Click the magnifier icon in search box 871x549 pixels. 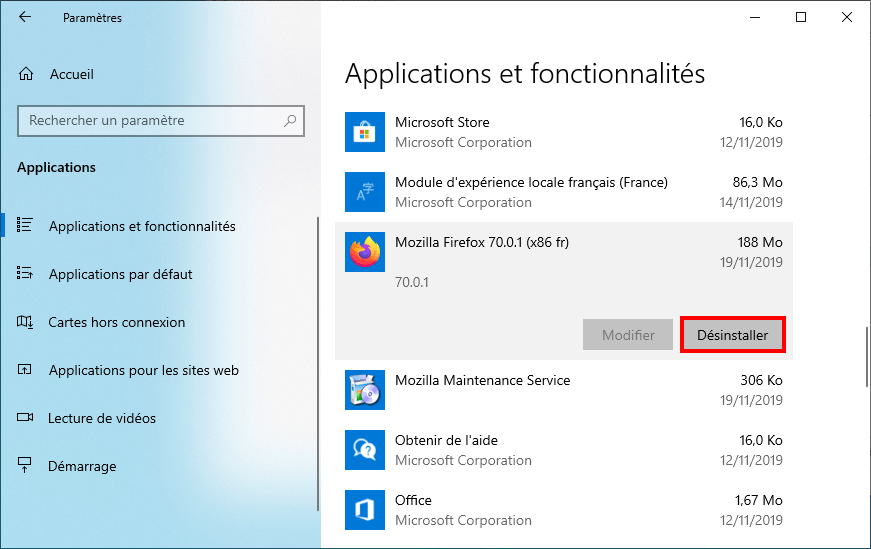tap(290, 121)
